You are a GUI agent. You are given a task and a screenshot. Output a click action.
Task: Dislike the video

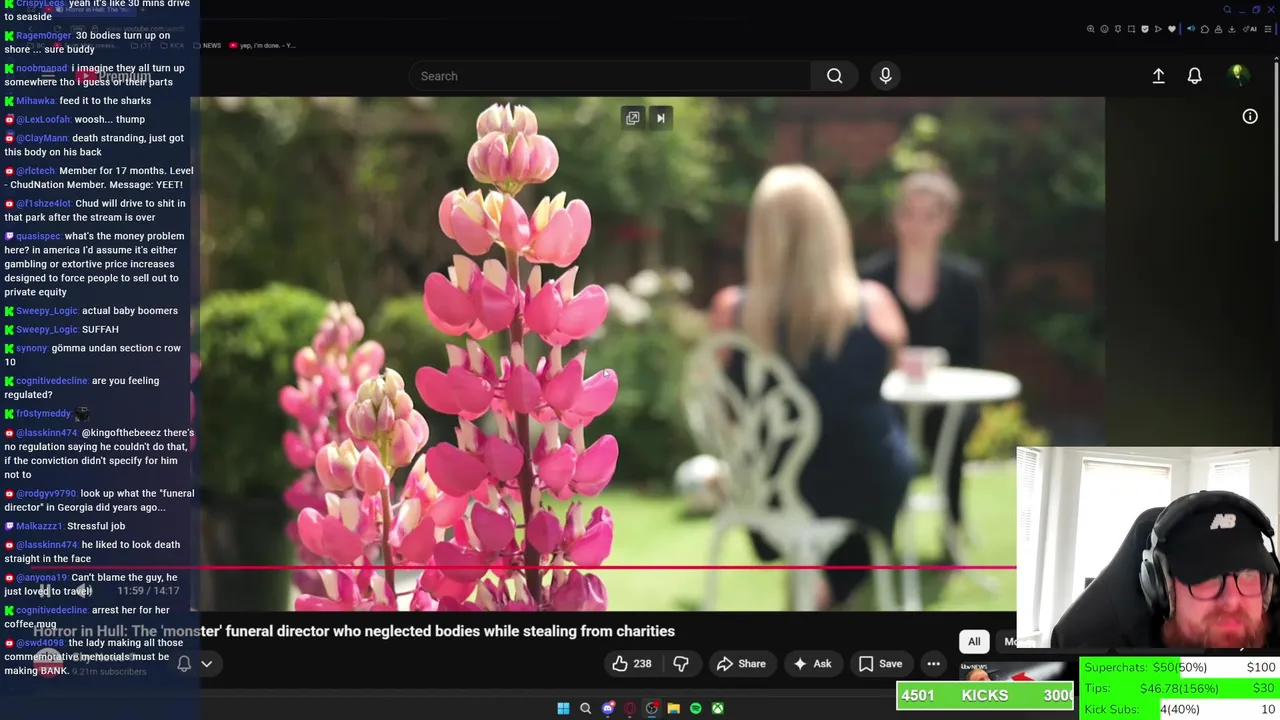click(x=680, y=664)
